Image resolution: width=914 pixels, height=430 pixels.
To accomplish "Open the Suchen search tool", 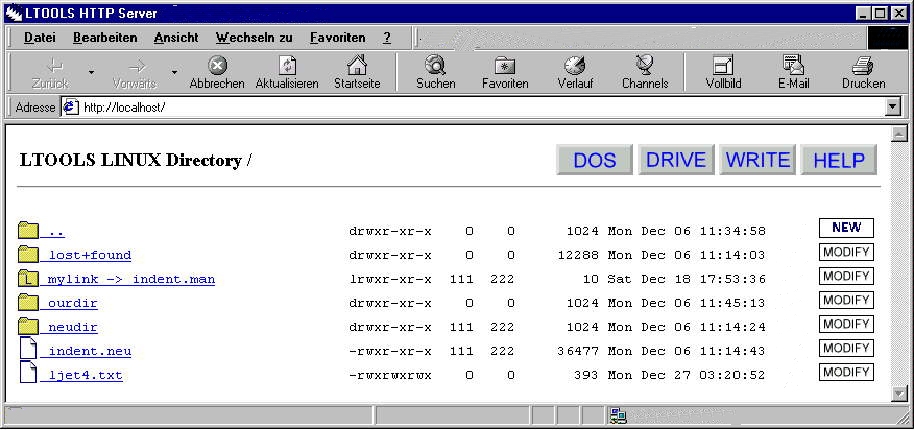I will (435, 66).
